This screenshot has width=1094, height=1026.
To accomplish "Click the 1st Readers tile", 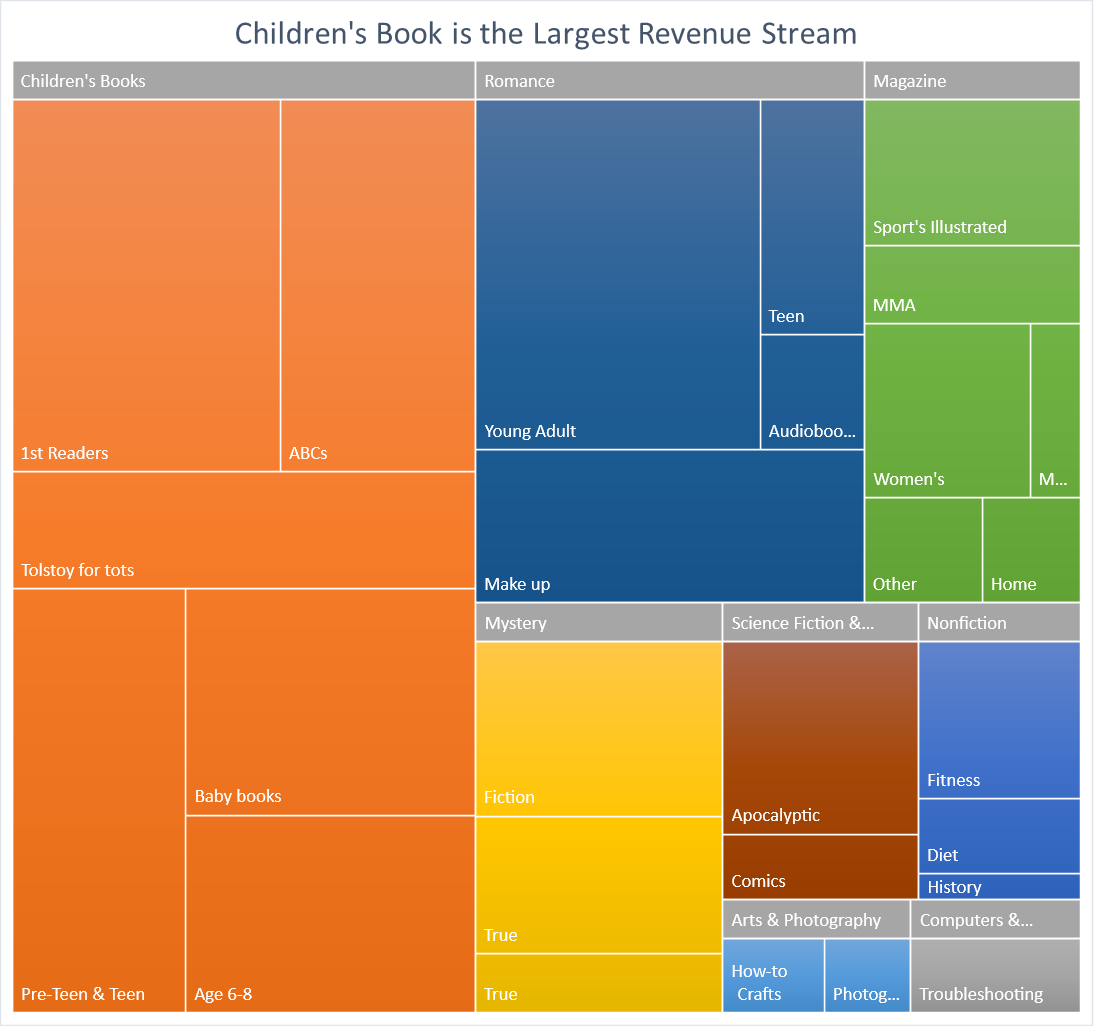I will [146, 285].
